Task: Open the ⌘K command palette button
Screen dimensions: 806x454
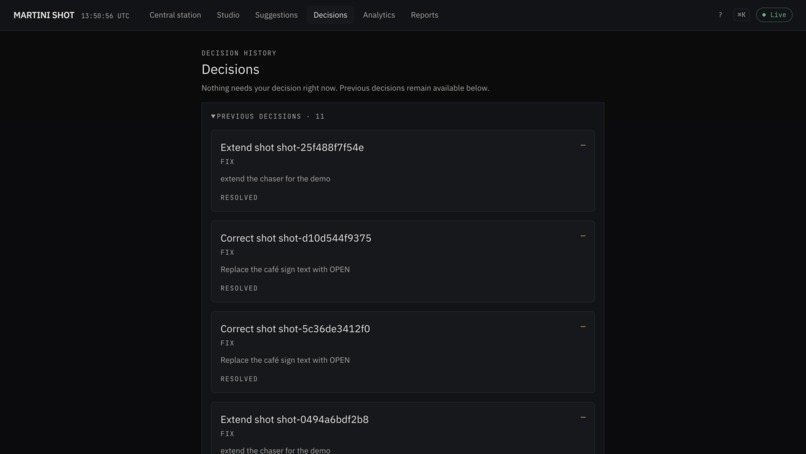Action: [741, 15]
